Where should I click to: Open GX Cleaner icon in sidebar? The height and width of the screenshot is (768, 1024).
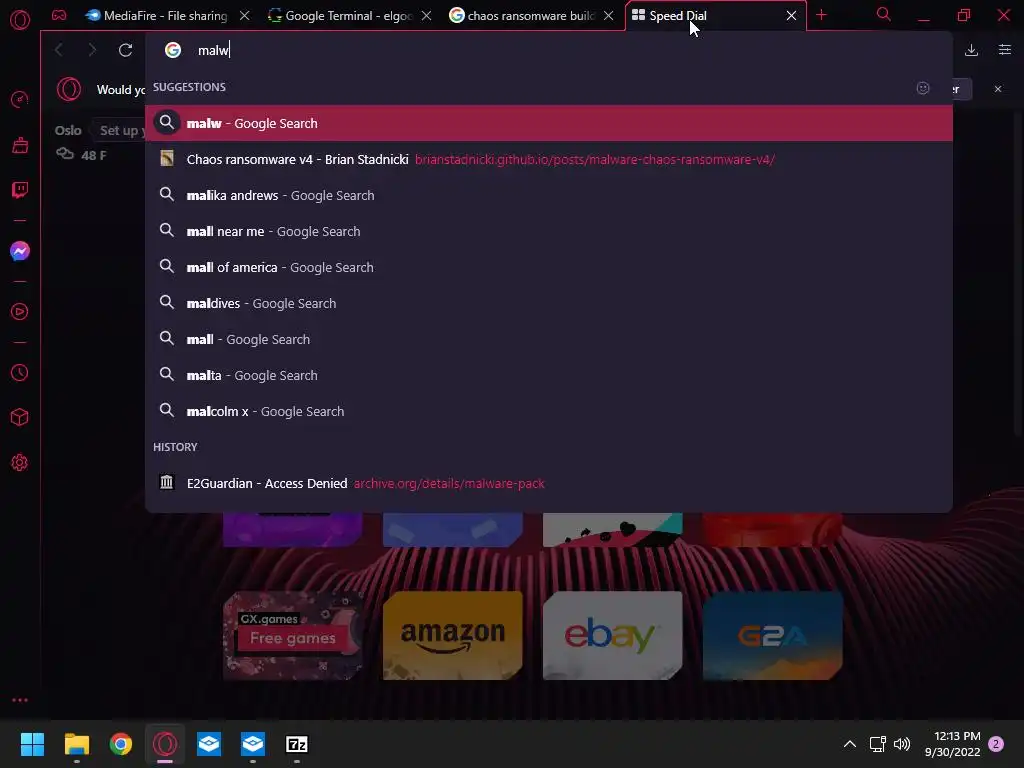(x=20, y=145)
